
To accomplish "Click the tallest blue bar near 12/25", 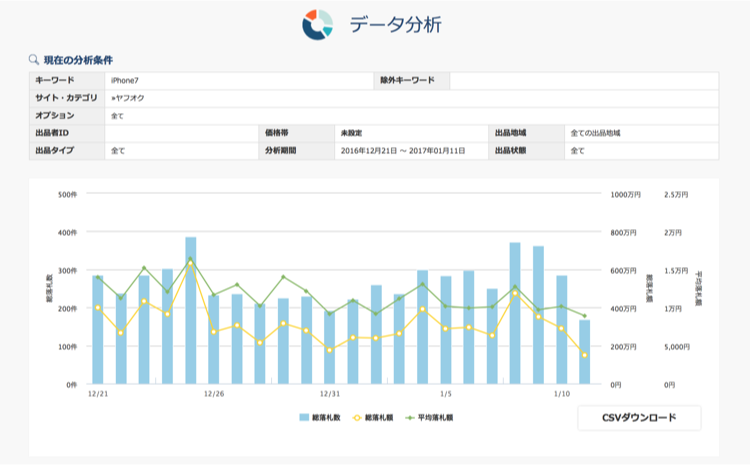I will tap(191, 310).
